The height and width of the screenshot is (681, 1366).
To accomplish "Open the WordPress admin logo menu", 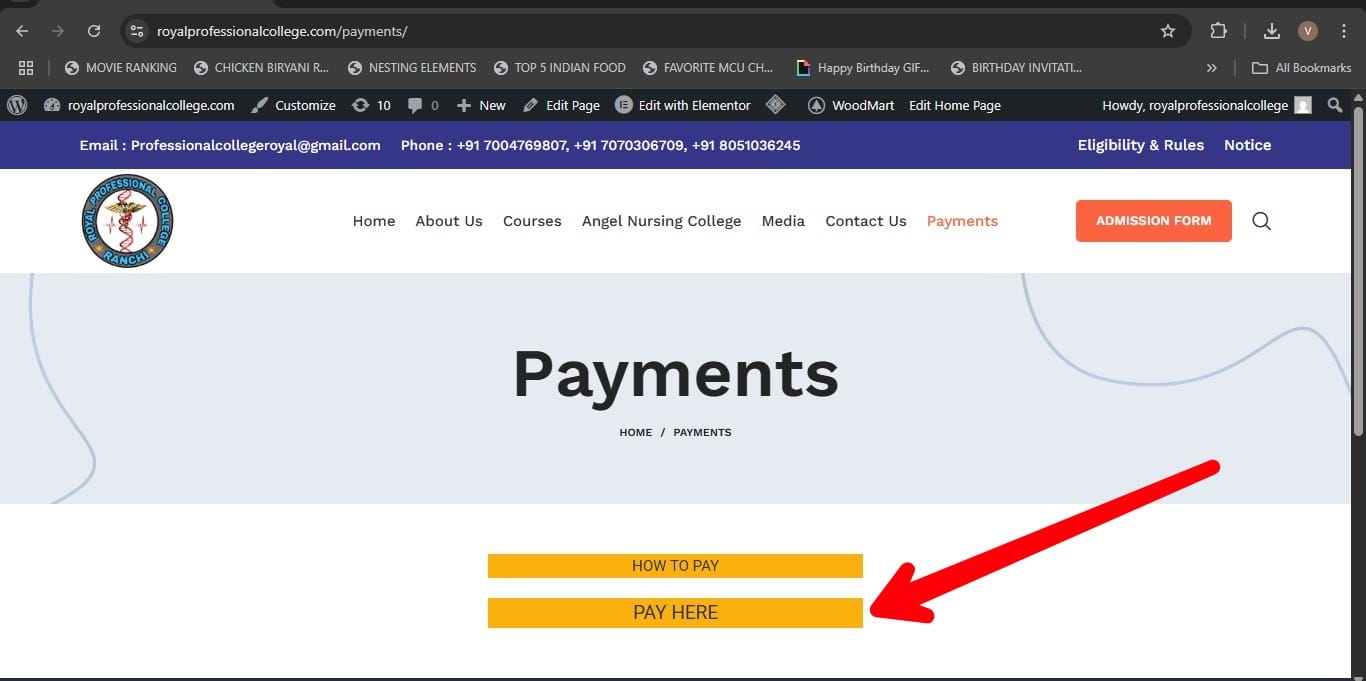I will click(17, 105).
